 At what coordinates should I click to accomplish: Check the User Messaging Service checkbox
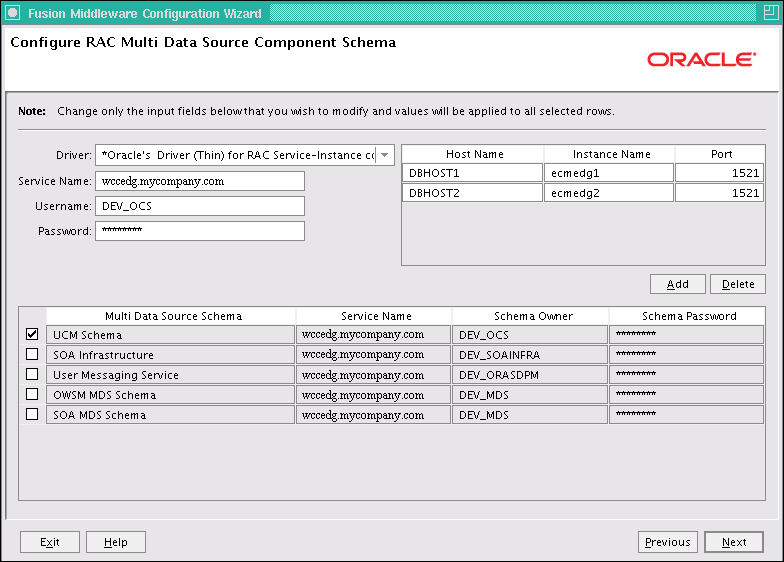(32, 374)
